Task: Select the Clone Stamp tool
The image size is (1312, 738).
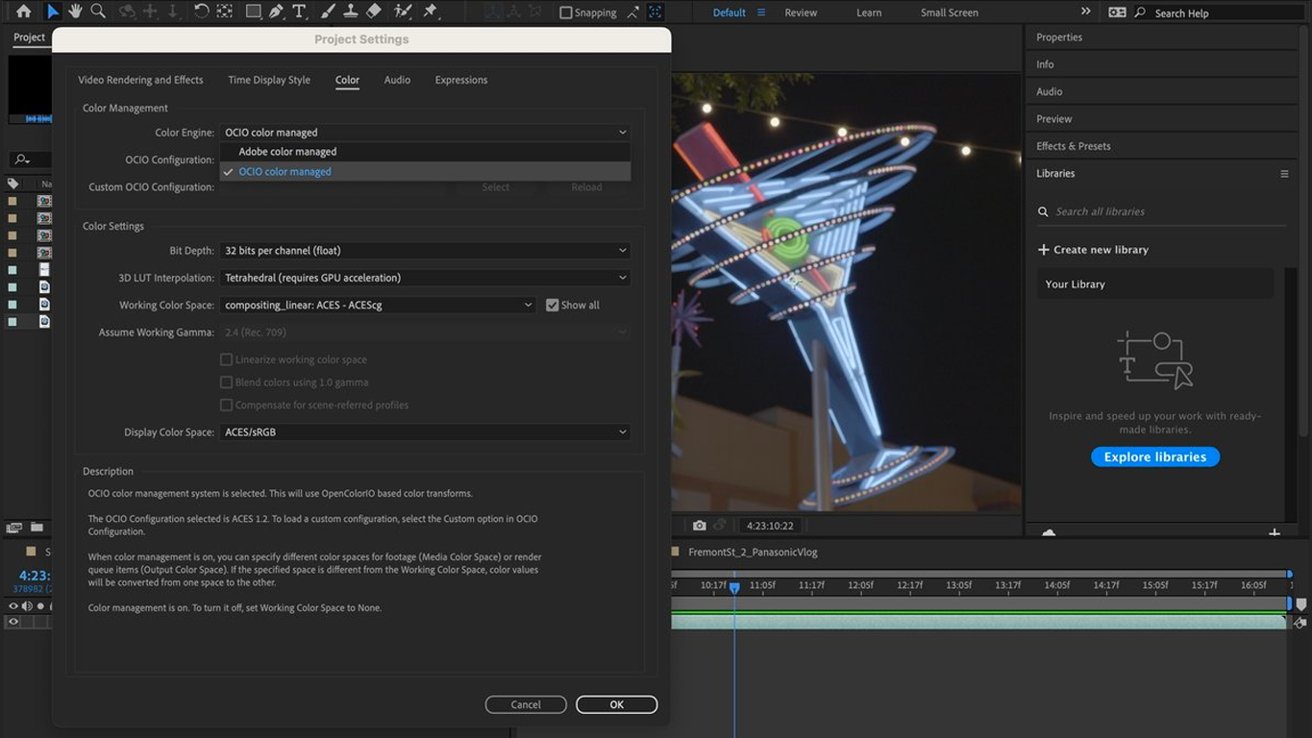Action: click(350, 12)
